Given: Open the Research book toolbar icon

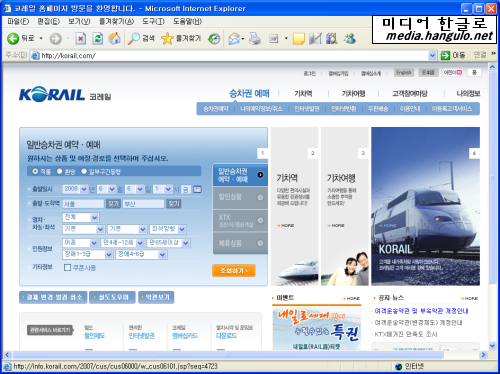Looking at the screenshot, I should (x=332, y=39).
